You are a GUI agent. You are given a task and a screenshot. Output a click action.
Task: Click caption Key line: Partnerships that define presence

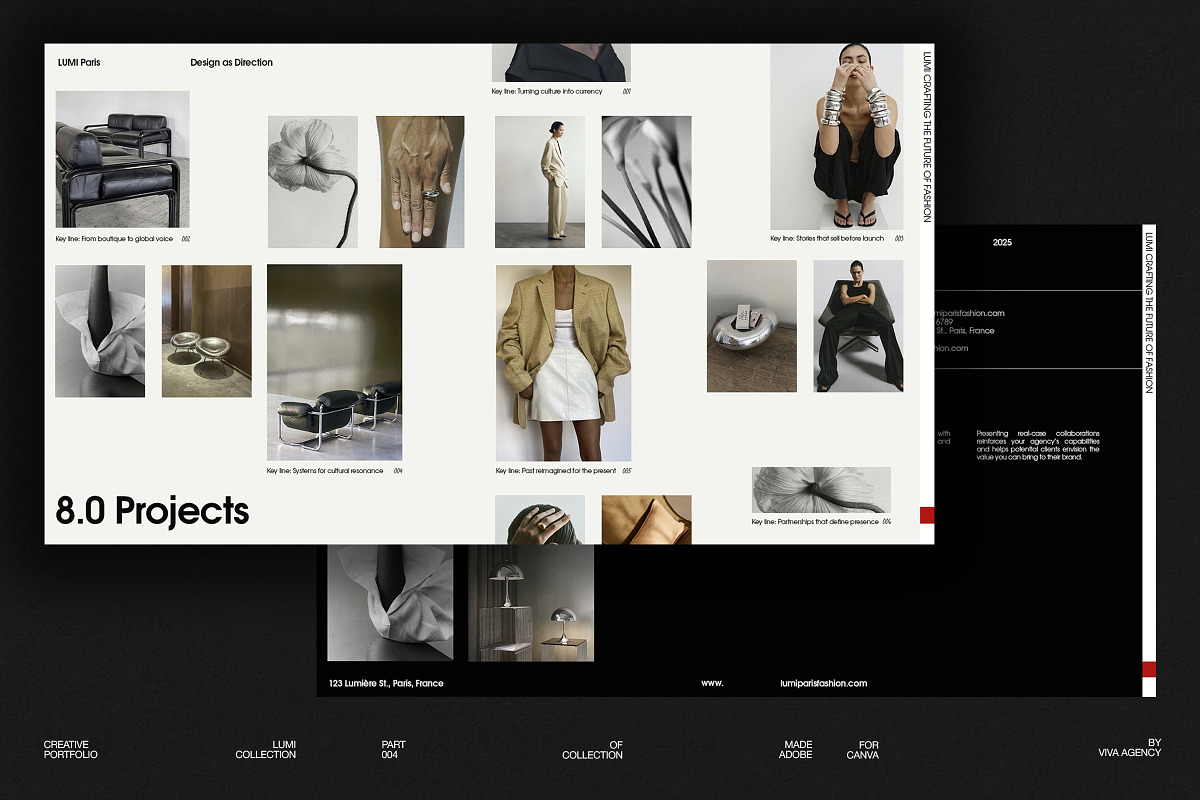click(x=818, y=519)
